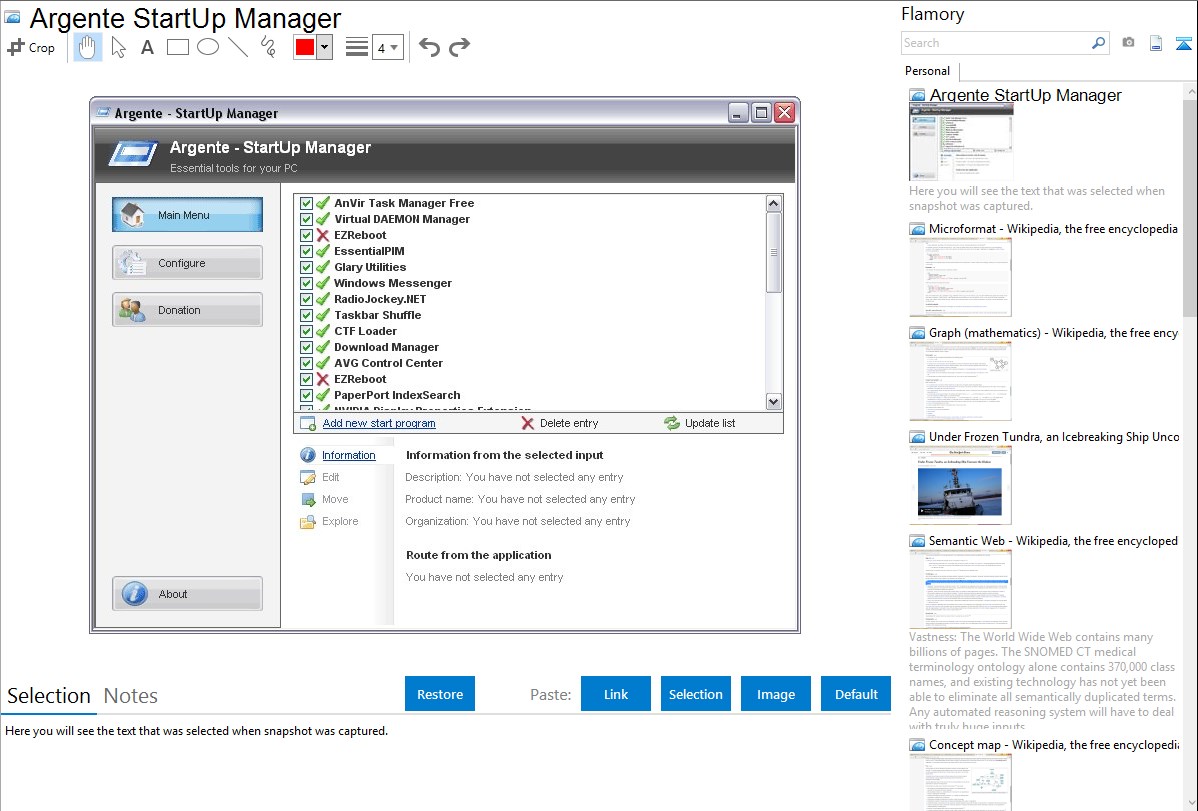Open Donation in Argente sidebar
Viewport: 1198px width, 811px height.
point(187,310)
